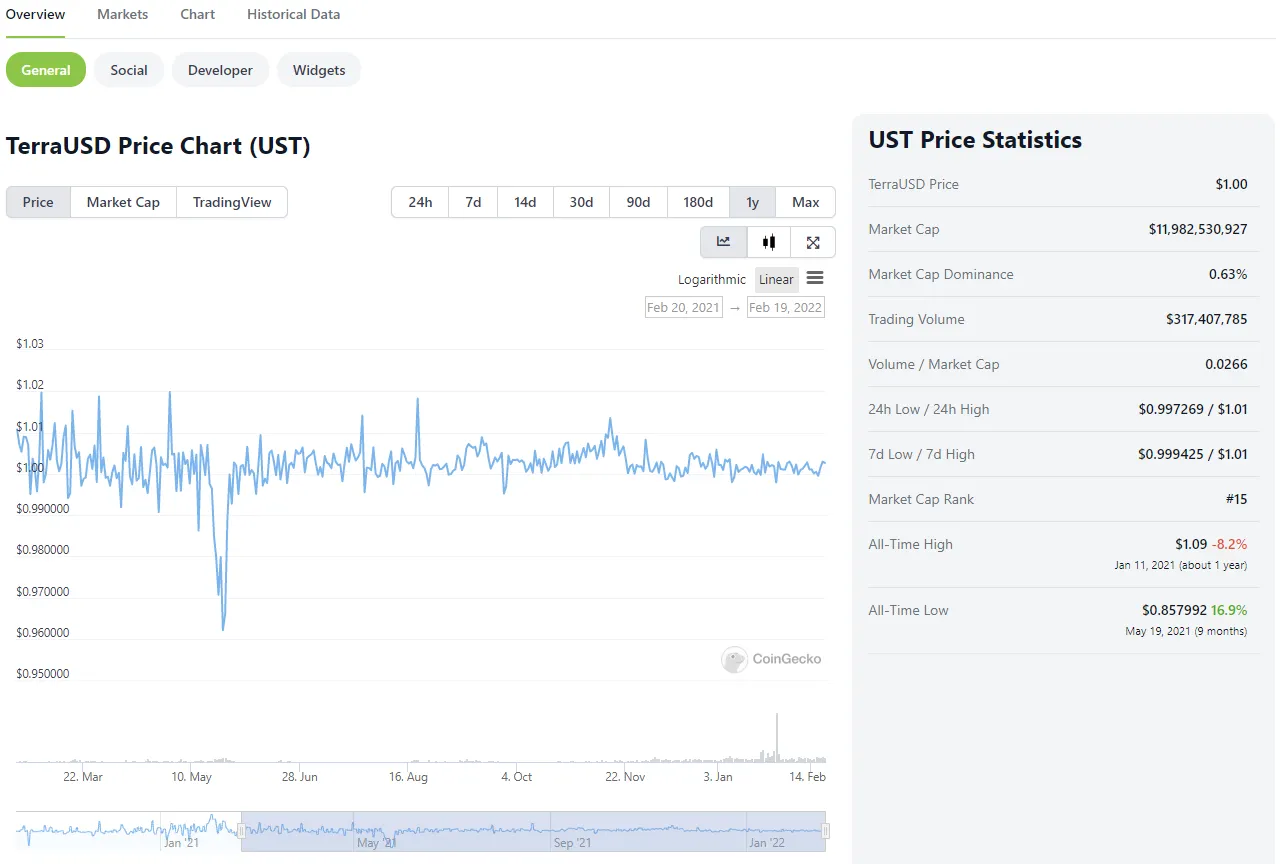Edit the Feb 19, 2022 end date
Screen dimensions: 1282x864
(786, 307)
